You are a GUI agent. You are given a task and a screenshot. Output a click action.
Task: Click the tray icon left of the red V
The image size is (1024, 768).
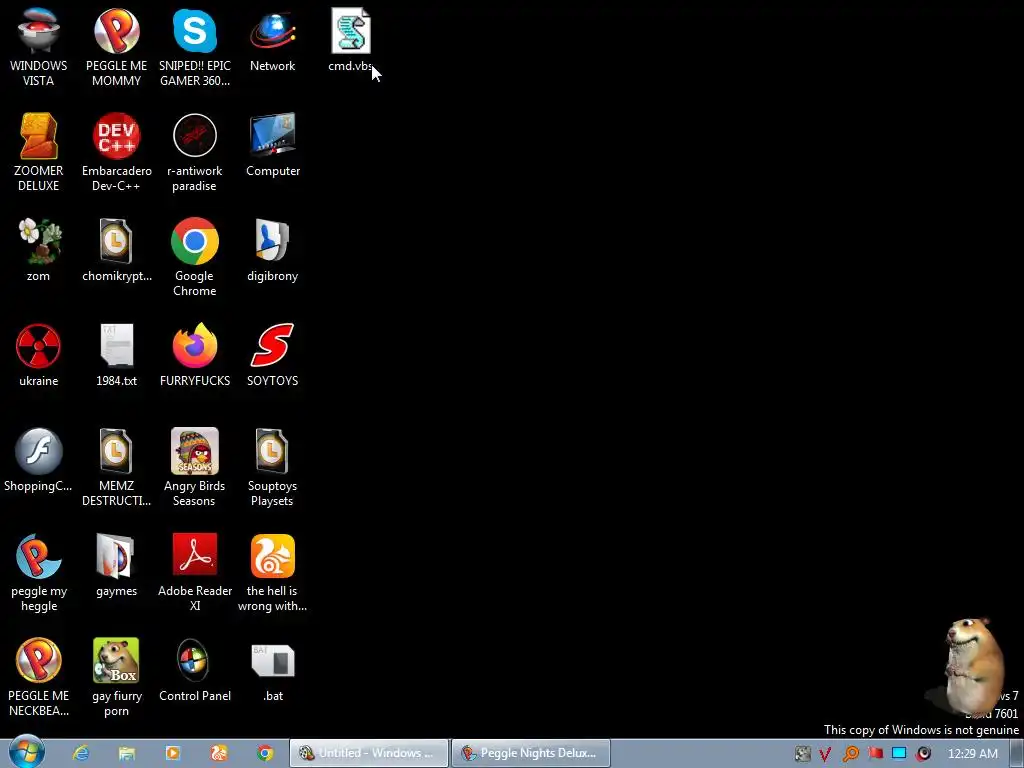point(803,754)
